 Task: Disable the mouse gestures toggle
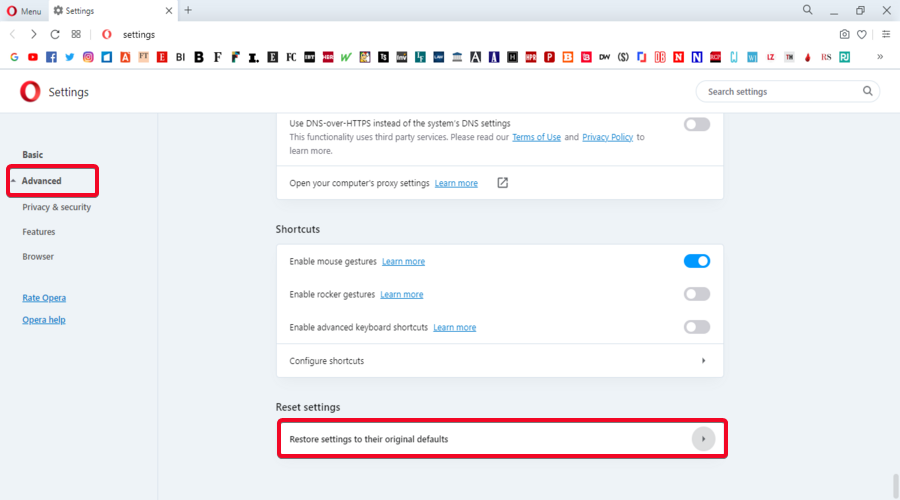696,261
